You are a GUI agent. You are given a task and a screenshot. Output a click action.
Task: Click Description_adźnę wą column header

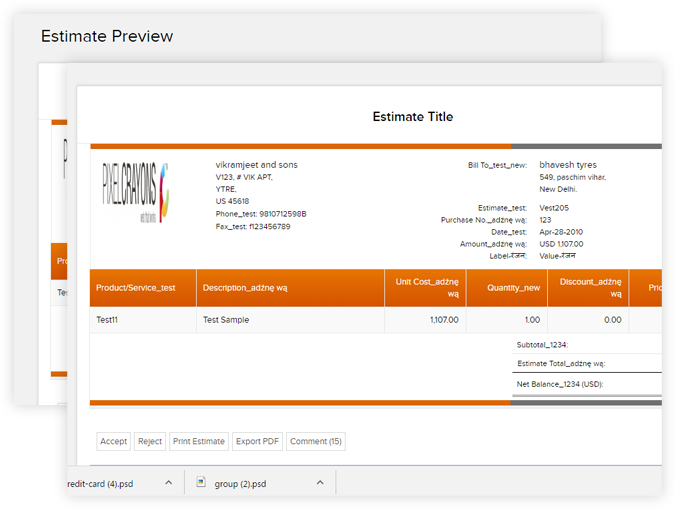pyautogui.click(x=290, y=288)
